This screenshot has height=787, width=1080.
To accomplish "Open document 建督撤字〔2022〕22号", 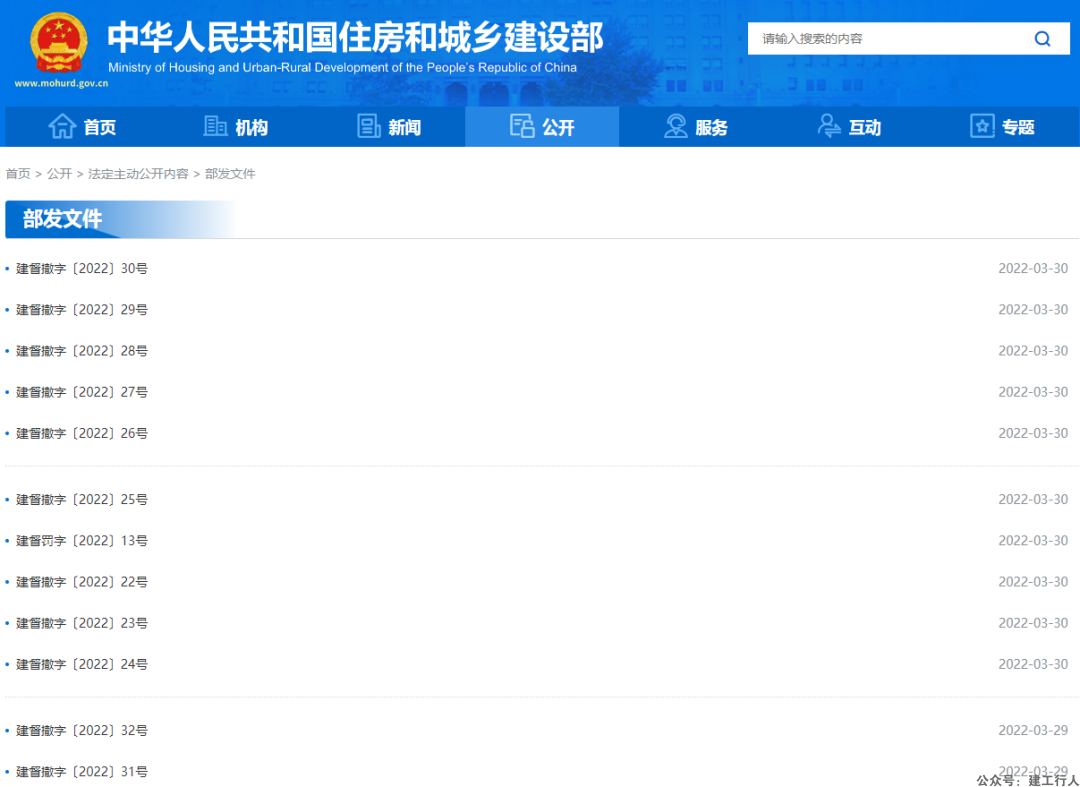I will (82, 582).
